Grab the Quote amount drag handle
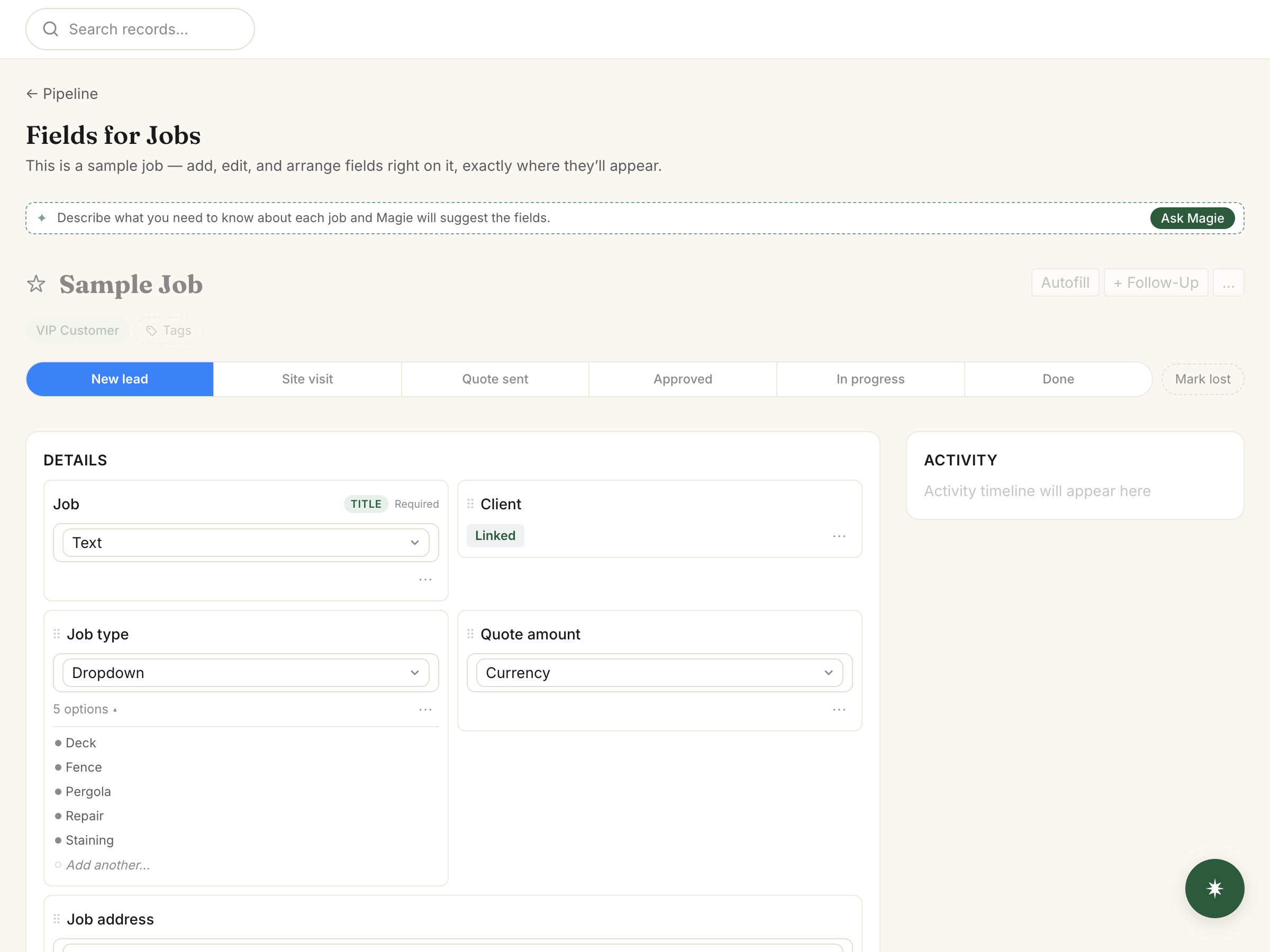This screenshot has width=1270, height=952. click(470, 634)
